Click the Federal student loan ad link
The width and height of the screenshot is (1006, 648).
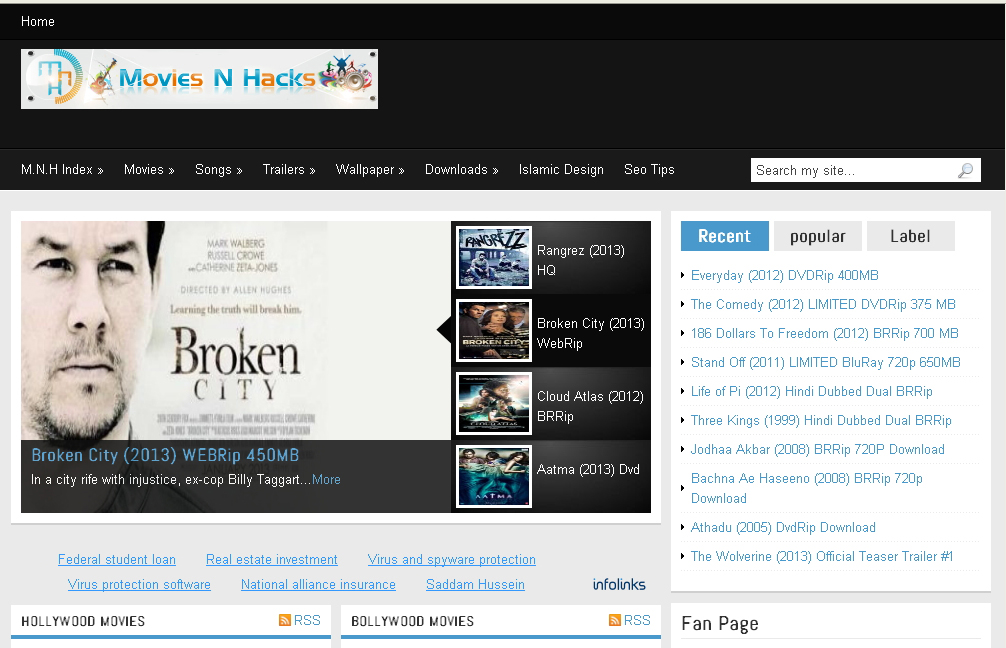point(117,559)
